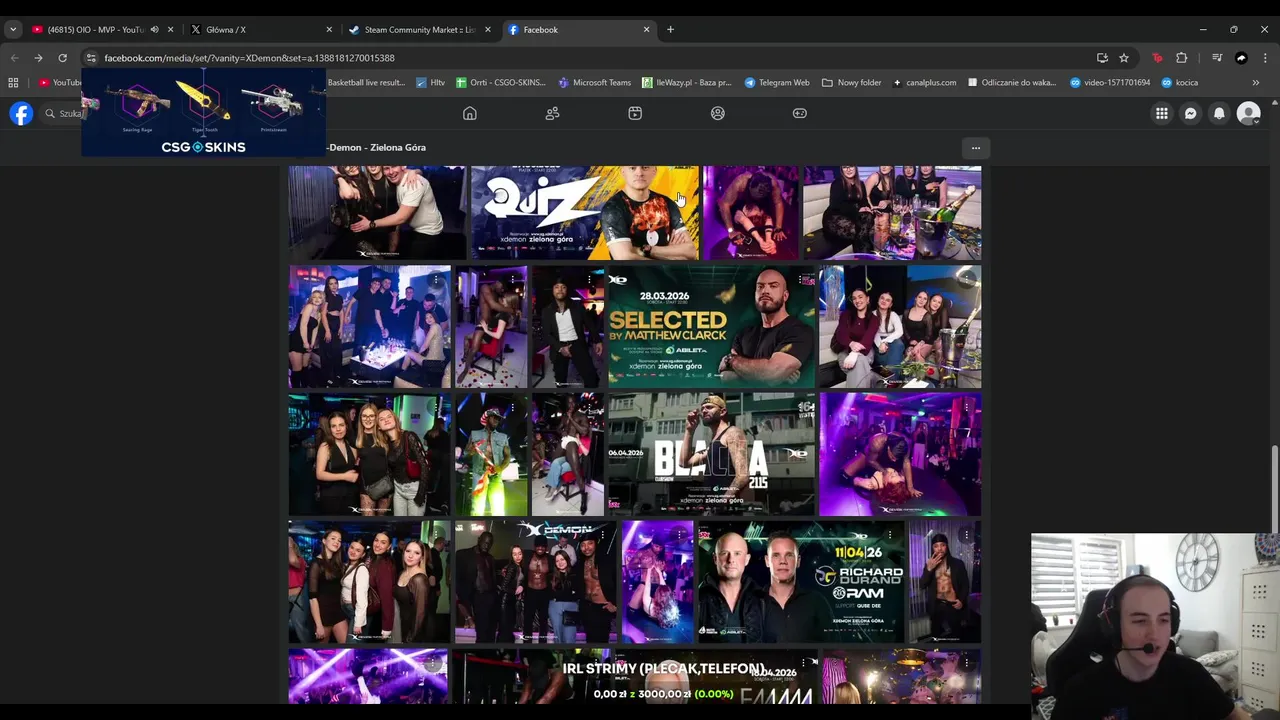Close the Główna / X tab

click(329, 30)
